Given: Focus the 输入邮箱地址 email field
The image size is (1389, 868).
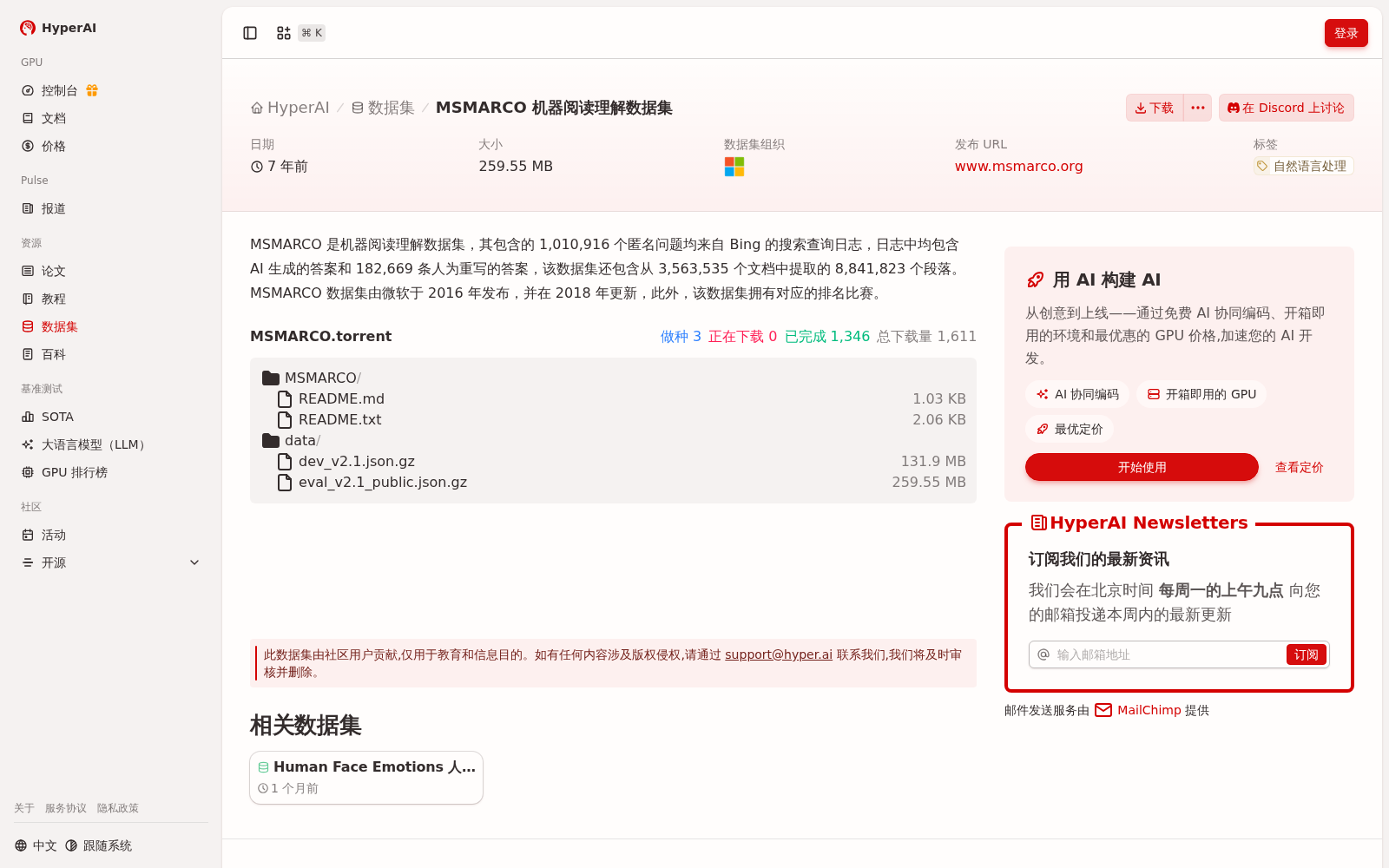Looking at the screenshot, I should point(1168,654).
